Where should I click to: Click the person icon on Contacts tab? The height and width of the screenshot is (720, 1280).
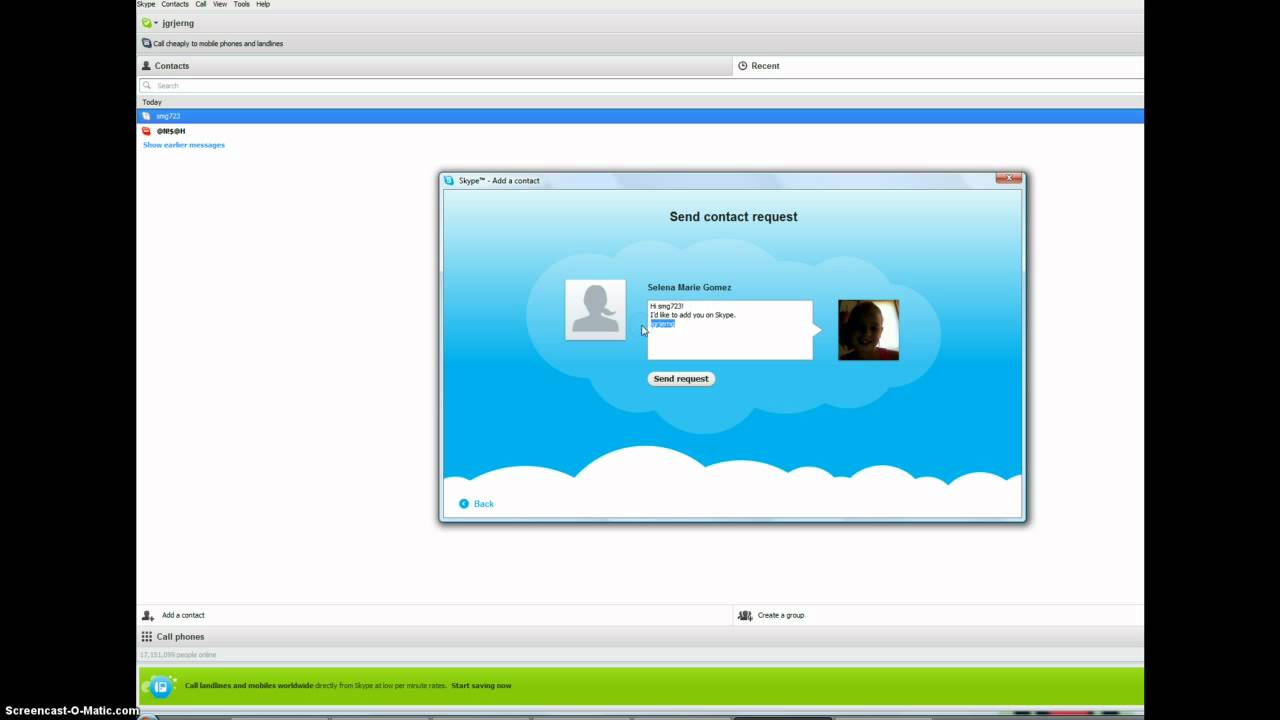click(x=146, y=66)
